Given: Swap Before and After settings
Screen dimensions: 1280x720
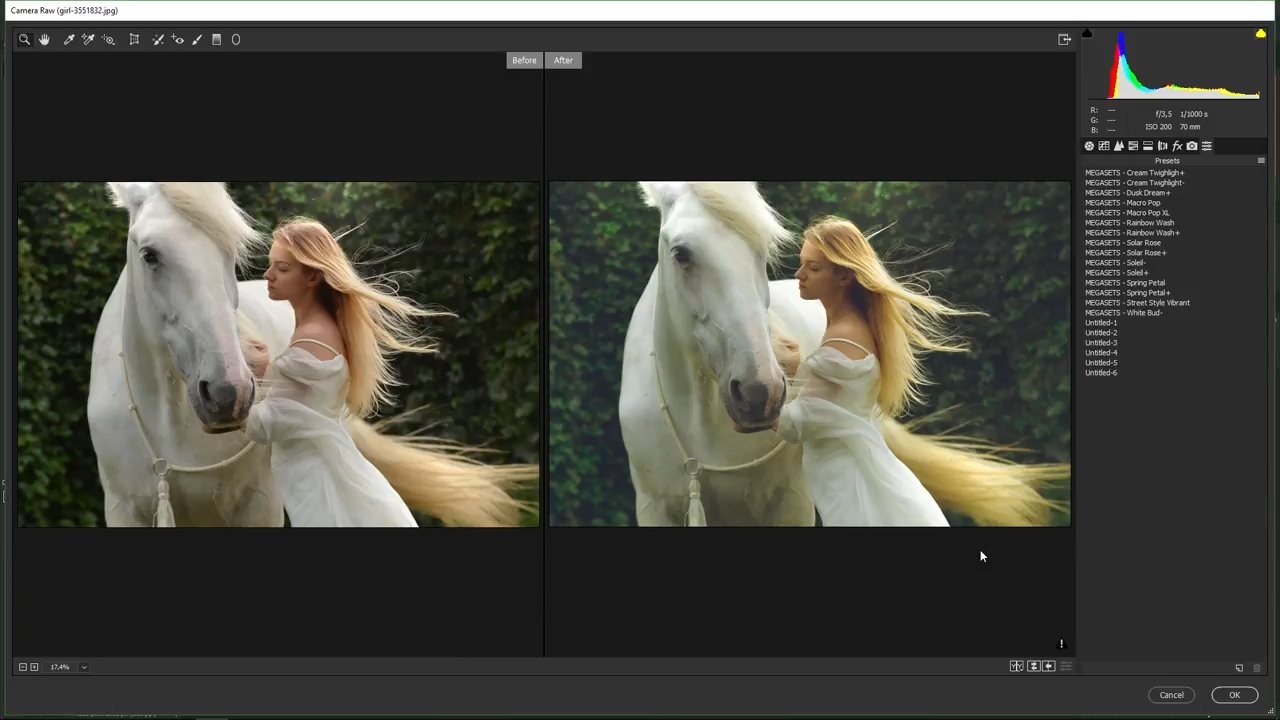Looking at the screenshot, I should (x=1033, y=666).
